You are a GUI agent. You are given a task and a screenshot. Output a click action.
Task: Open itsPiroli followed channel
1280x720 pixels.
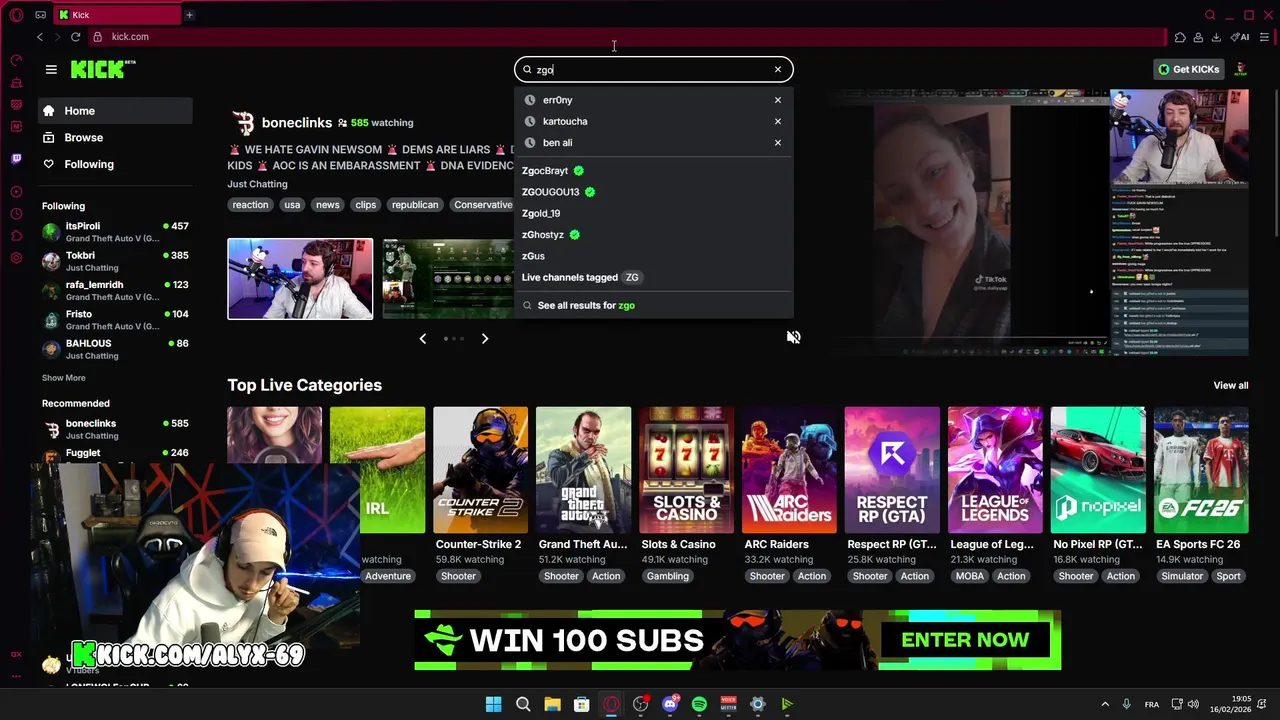click(x=115, y=232)
